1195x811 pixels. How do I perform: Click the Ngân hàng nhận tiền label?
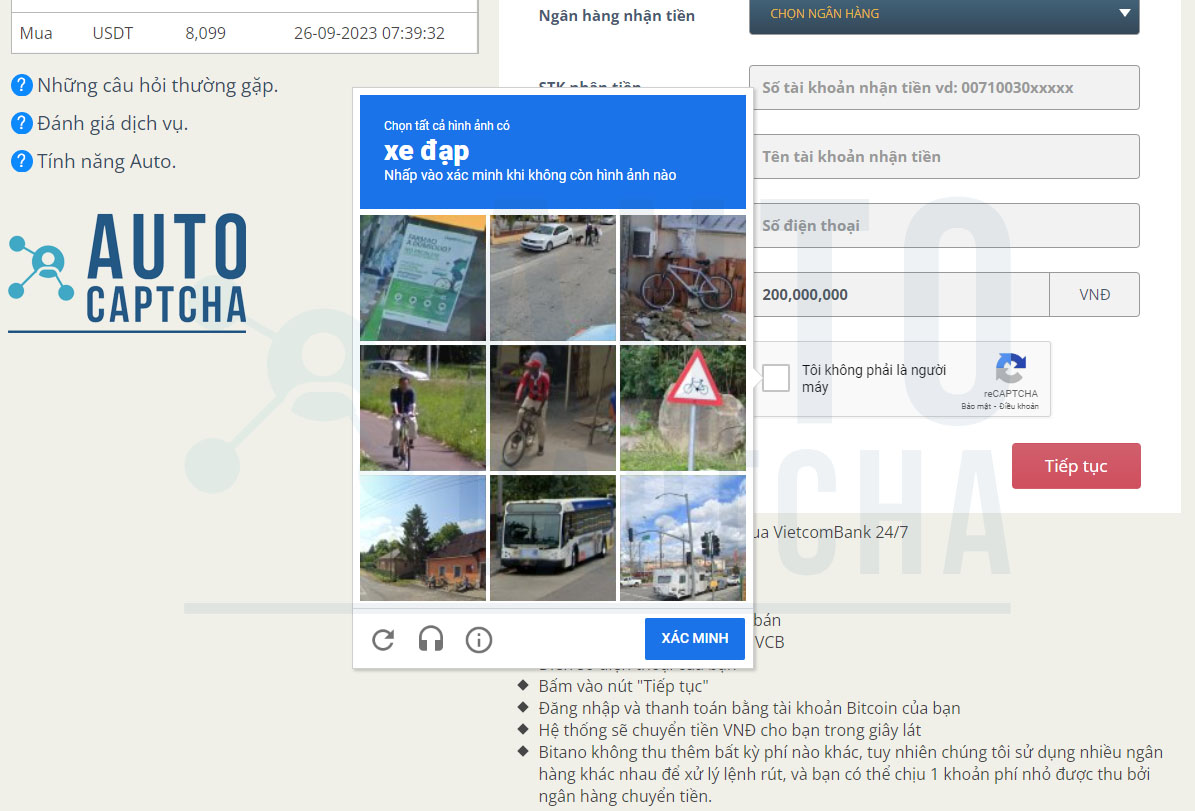click(617, 15)
